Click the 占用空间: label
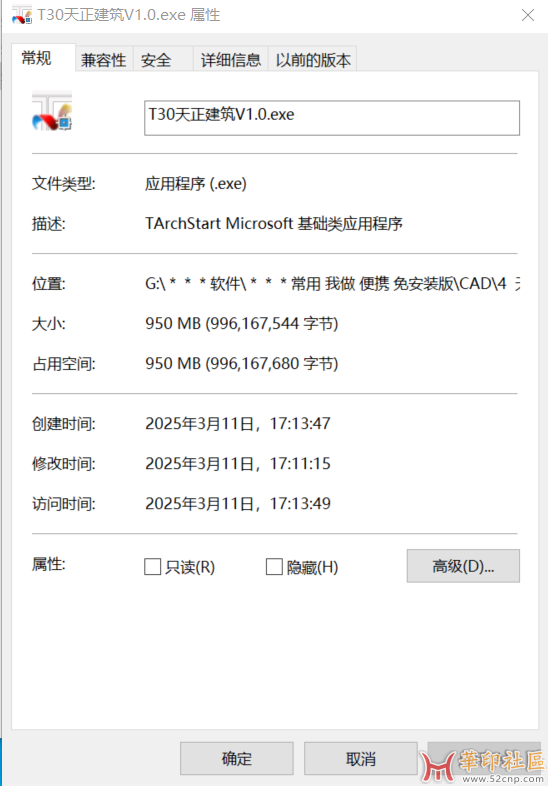548x786 pixels. pyautogui.click(x=64, y=363)
